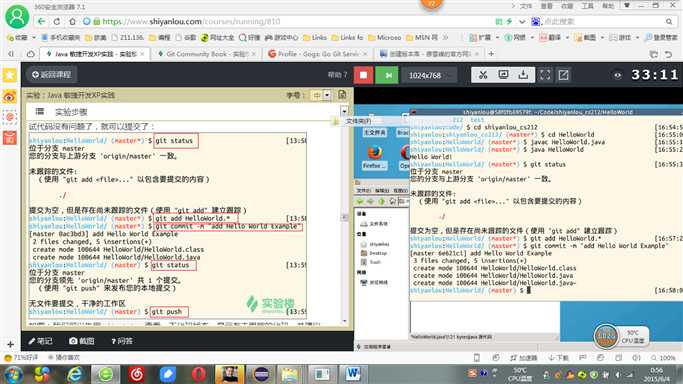This screenshot has width=683, height=384.
Task: Open a new browser tab with plus
Action: click(x=491, y=54)
